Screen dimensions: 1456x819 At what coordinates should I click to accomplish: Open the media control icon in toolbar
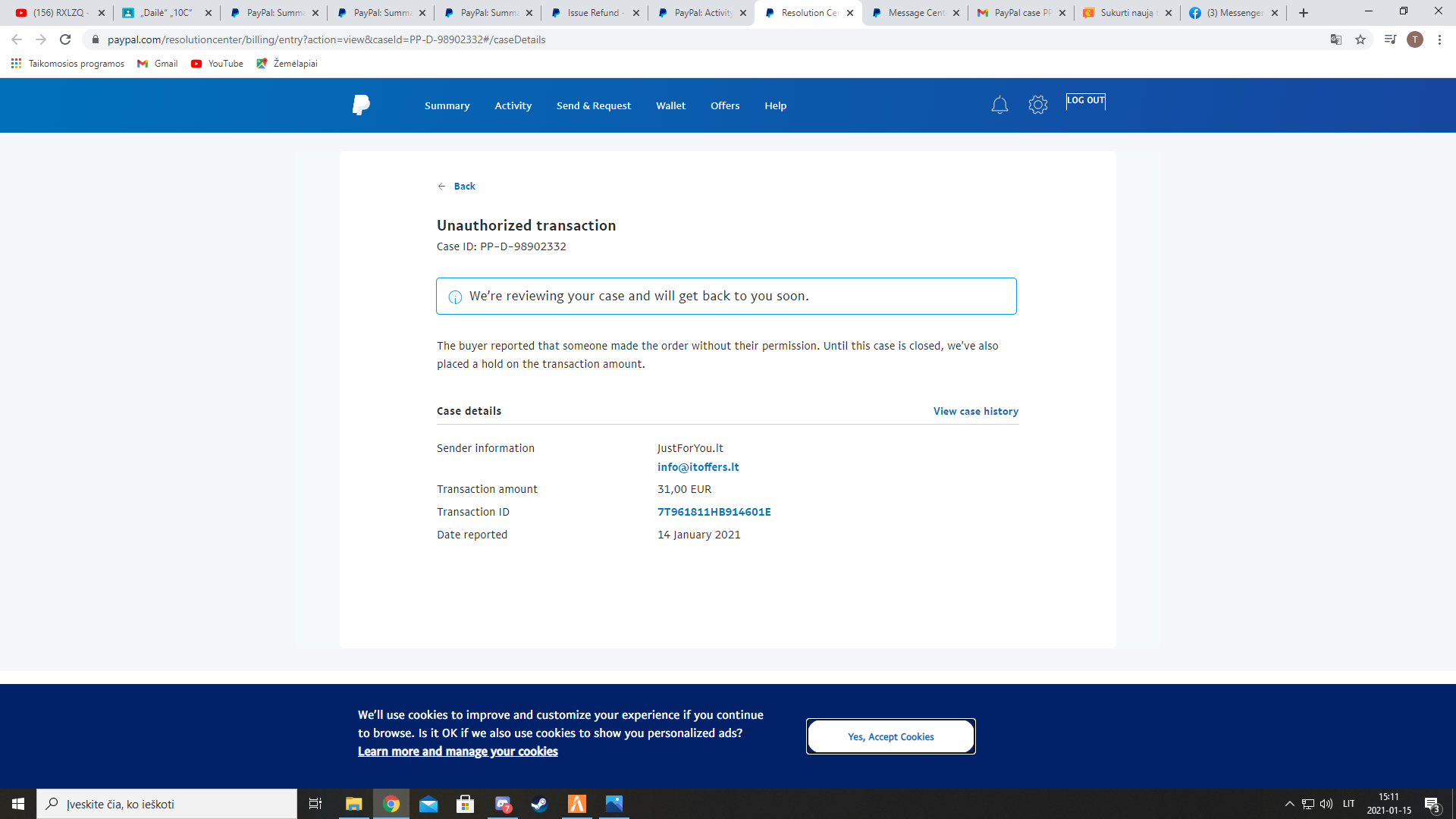[1390, 39]
